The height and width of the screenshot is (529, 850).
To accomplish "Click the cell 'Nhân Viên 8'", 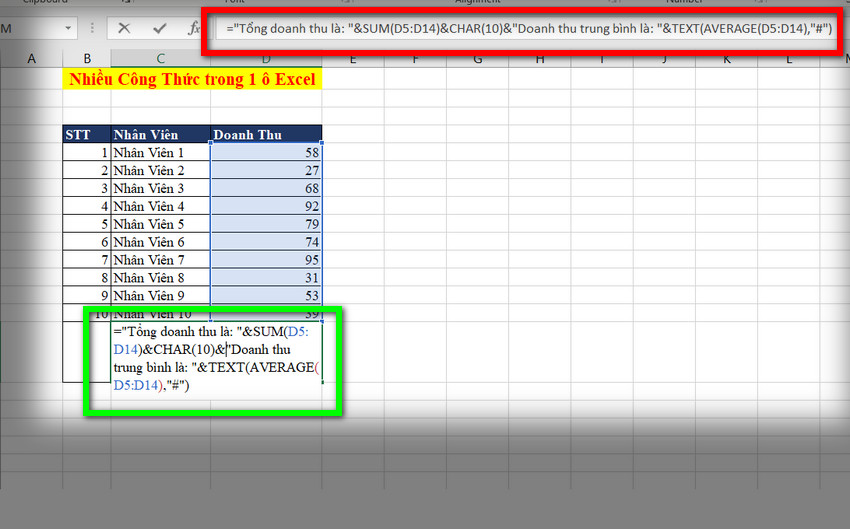I will coord(160,278).
